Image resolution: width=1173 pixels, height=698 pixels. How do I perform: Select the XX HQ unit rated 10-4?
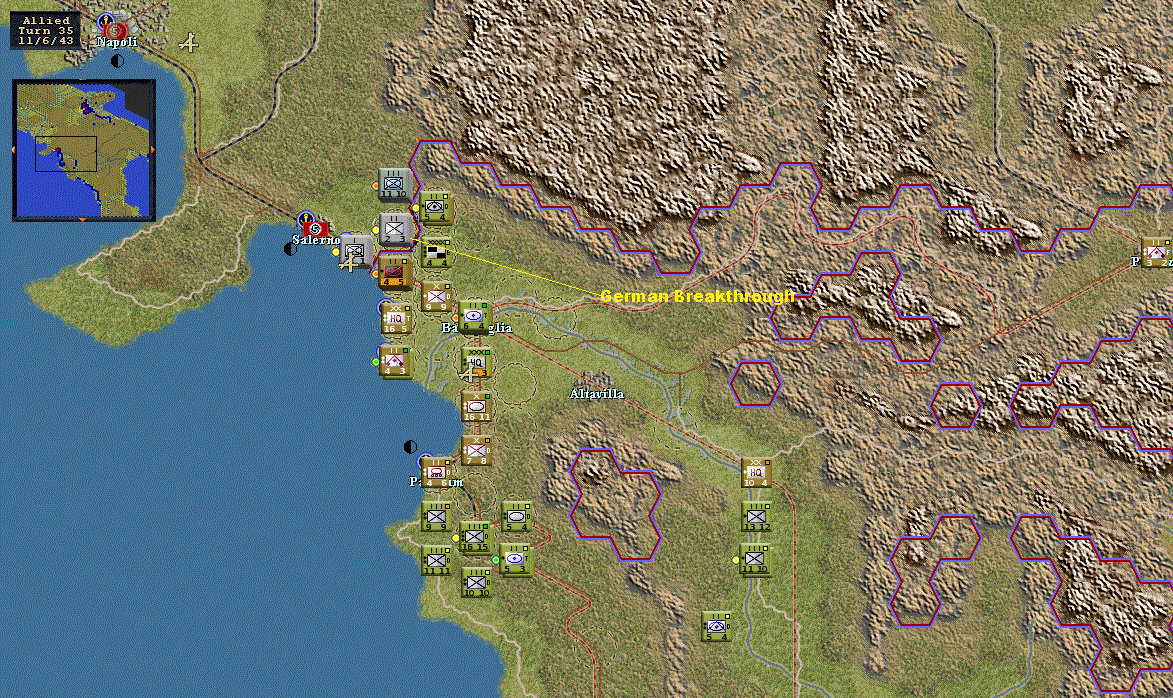tap(756, 473)
